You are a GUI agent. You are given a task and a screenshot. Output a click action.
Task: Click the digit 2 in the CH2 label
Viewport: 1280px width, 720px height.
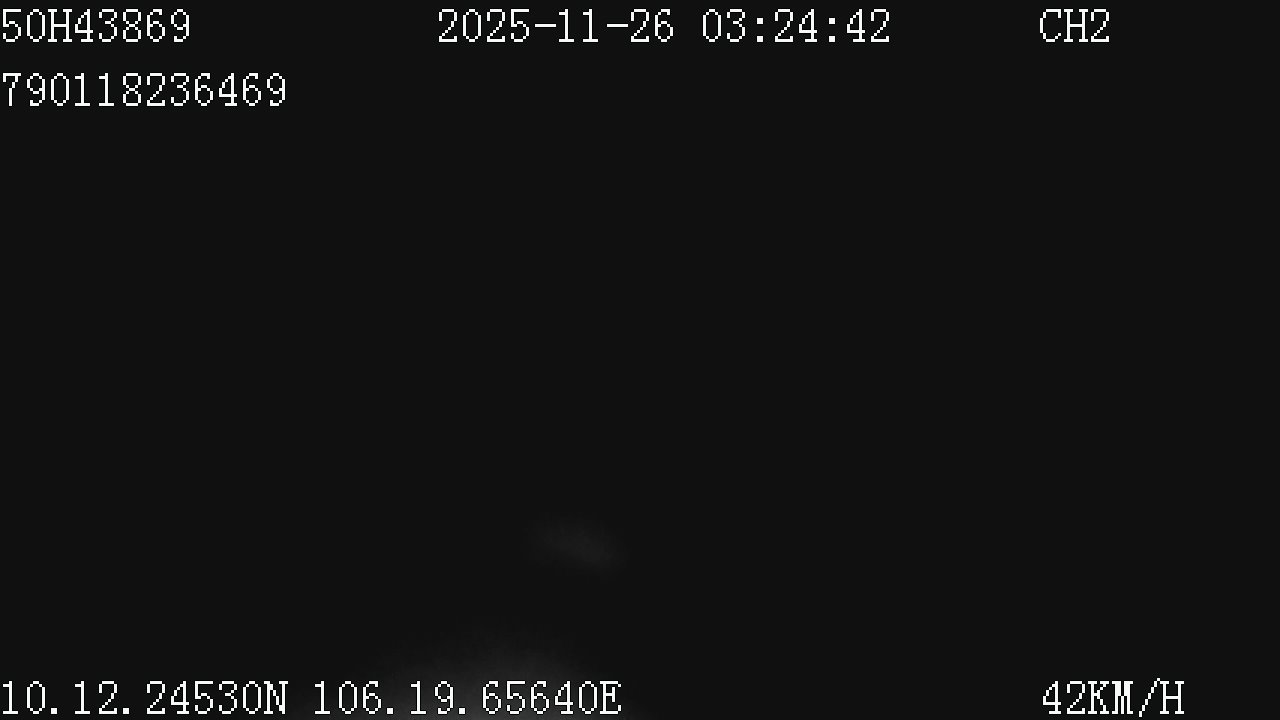point(1100,27)
